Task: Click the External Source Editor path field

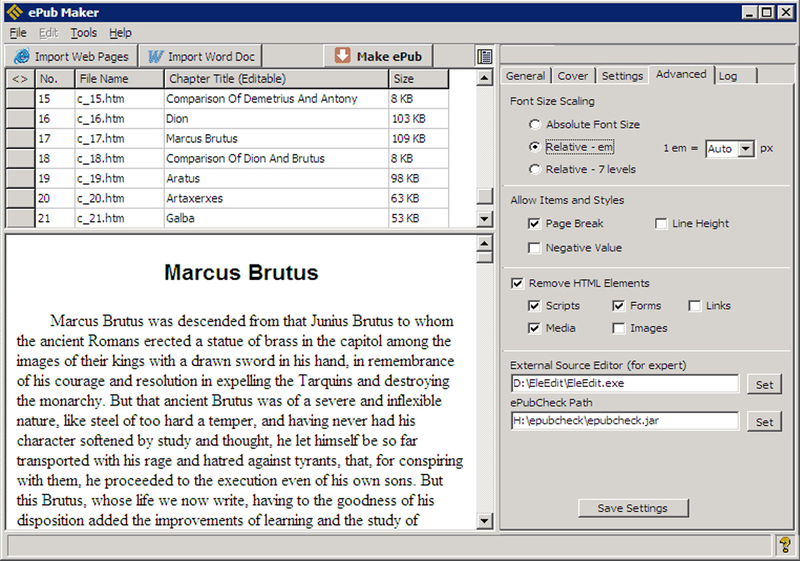Action: 624,384
